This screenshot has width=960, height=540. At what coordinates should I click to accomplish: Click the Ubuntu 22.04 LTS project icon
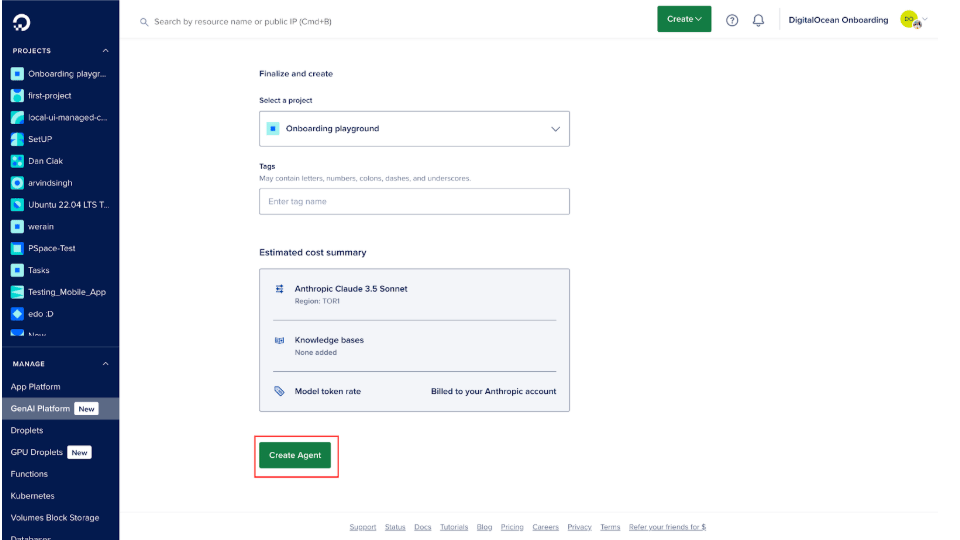click(x=17, y=204)
